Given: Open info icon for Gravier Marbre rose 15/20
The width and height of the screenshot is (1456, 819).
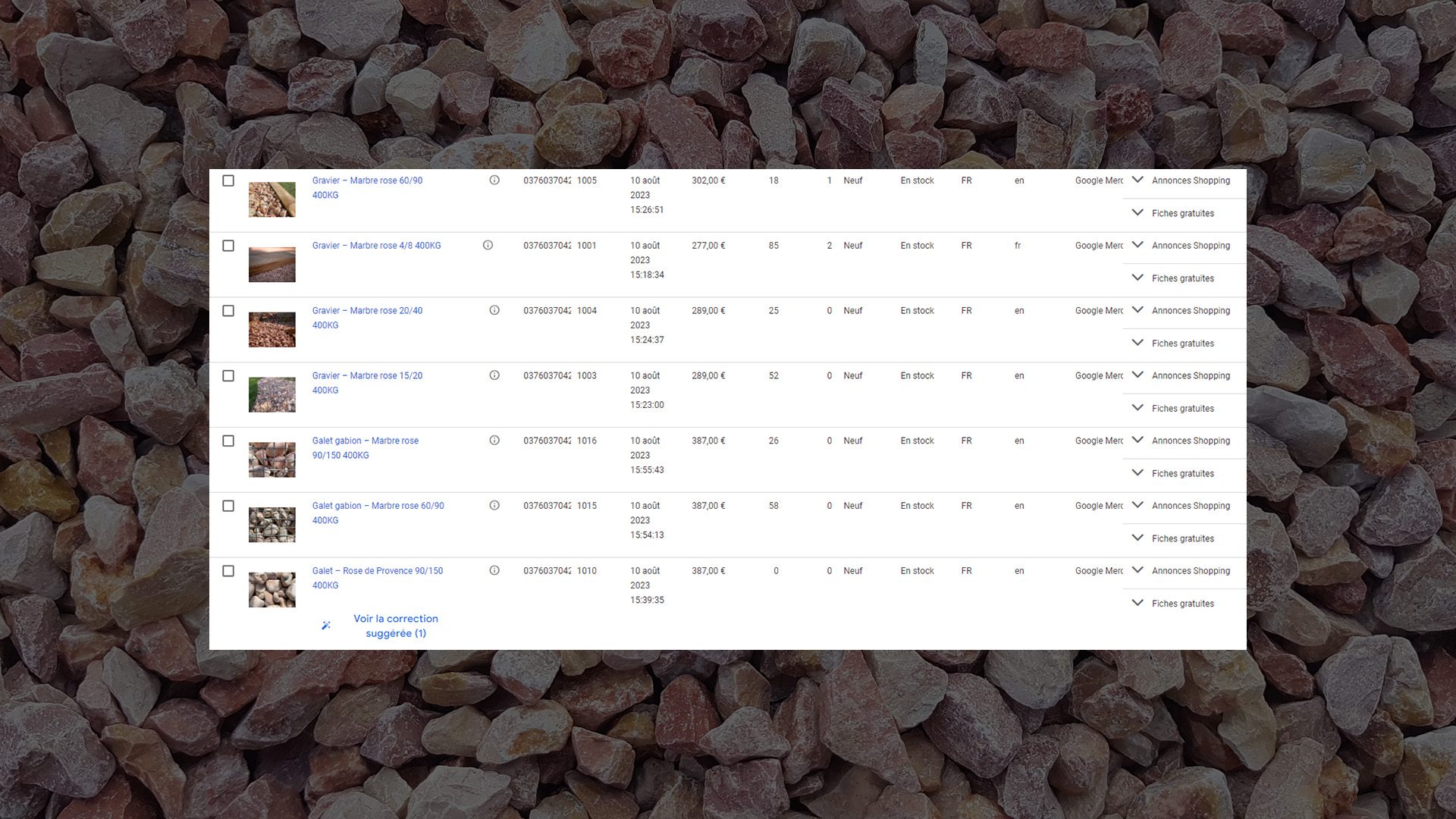Looking at the screenshot, I should 494,375.
